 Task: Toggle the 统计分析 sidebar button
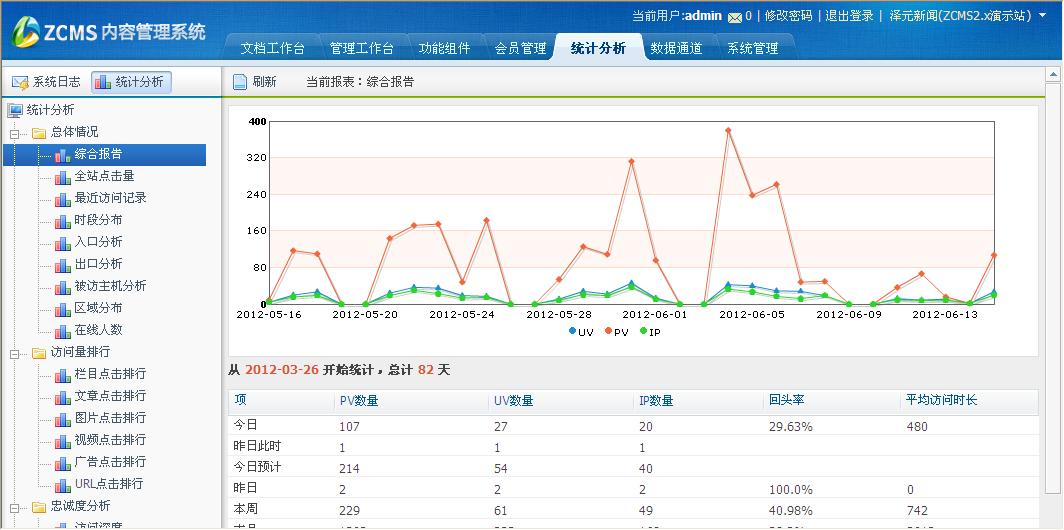(x=130, y=82)
